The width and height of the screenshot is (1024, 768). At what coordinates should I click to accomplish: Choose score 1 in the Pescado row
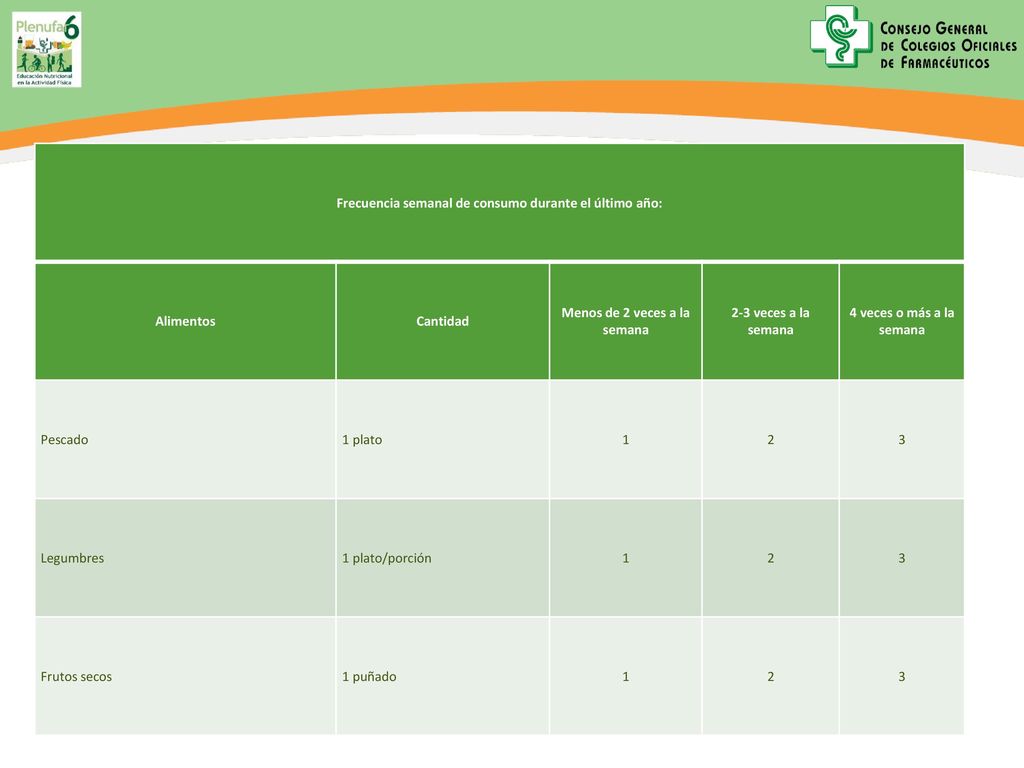(x=626, y=440)
